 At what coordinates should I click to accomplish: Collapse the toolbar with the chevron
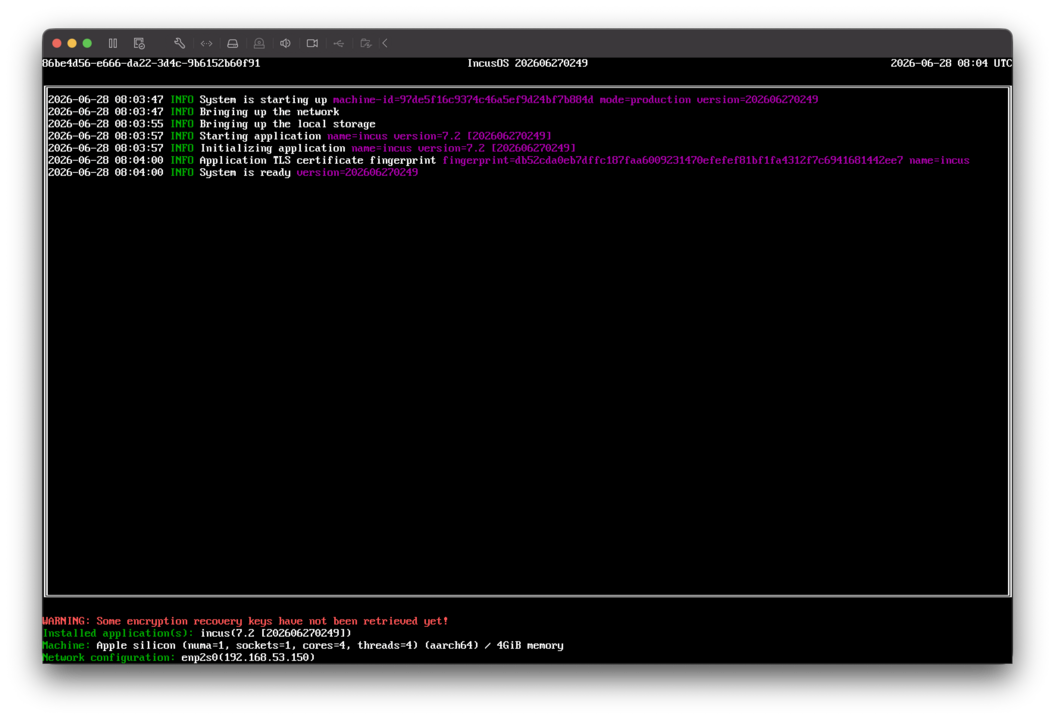385,43
